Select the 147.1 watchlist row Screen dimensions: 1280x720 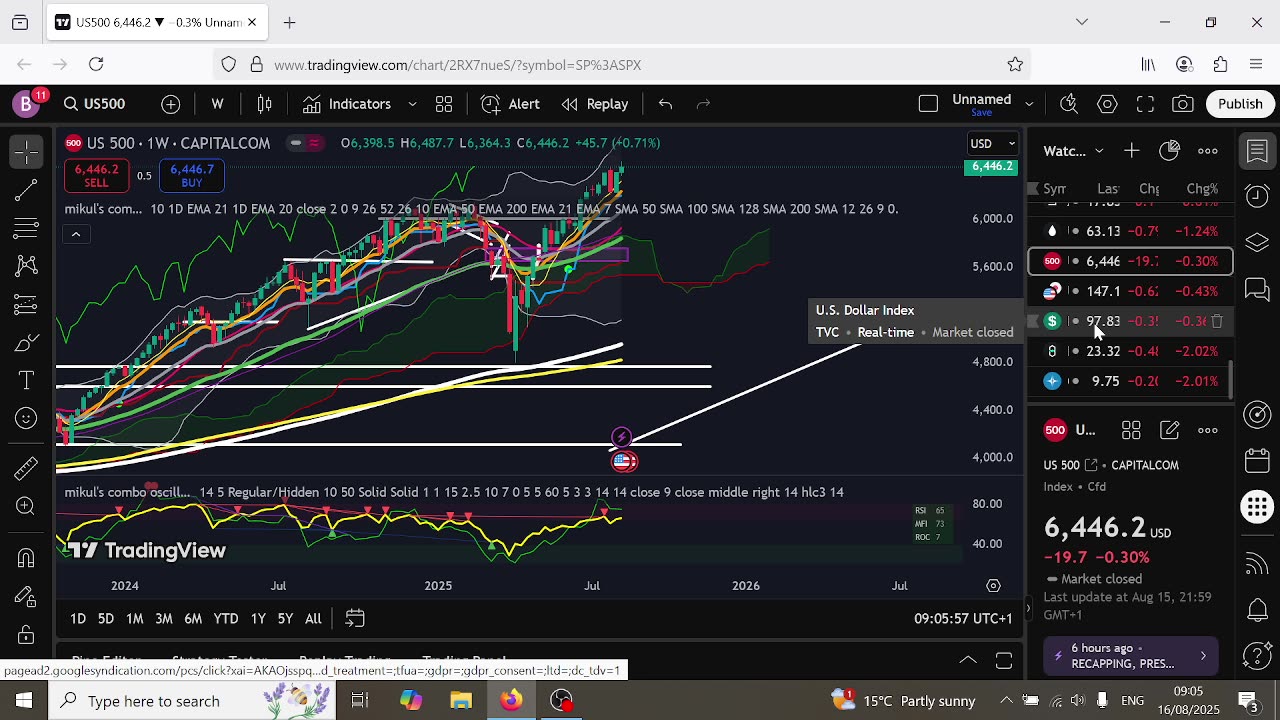tap(1130, 291)
